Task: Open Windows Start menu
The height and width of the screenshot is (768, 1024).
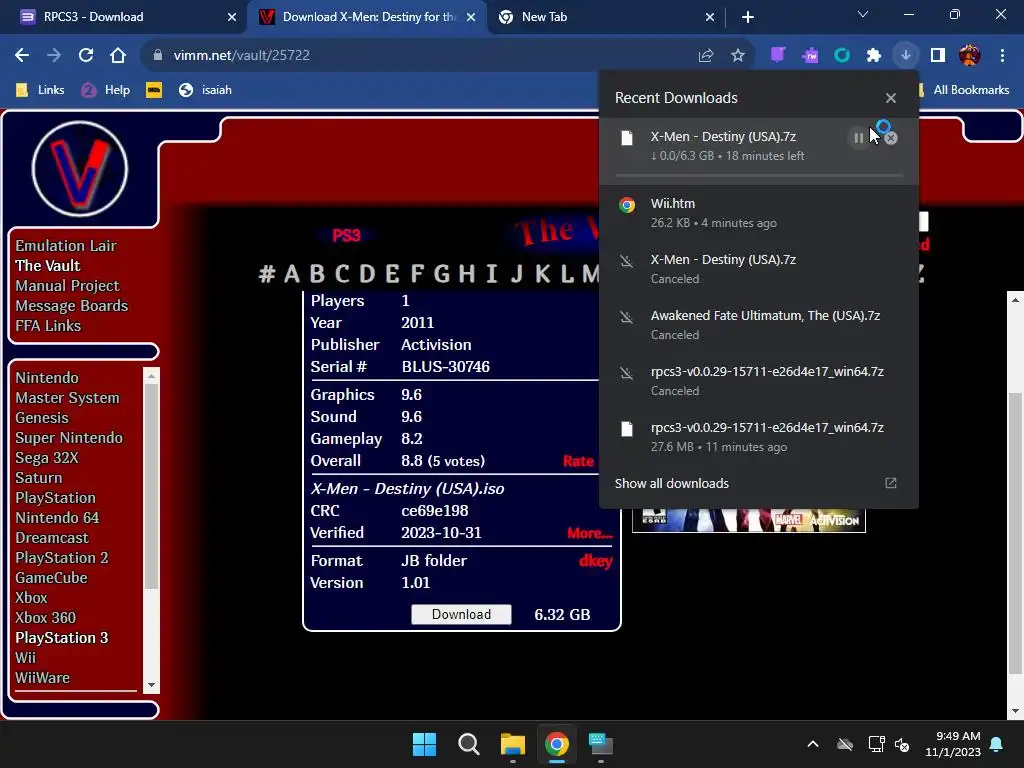Action: pos(424,744)
